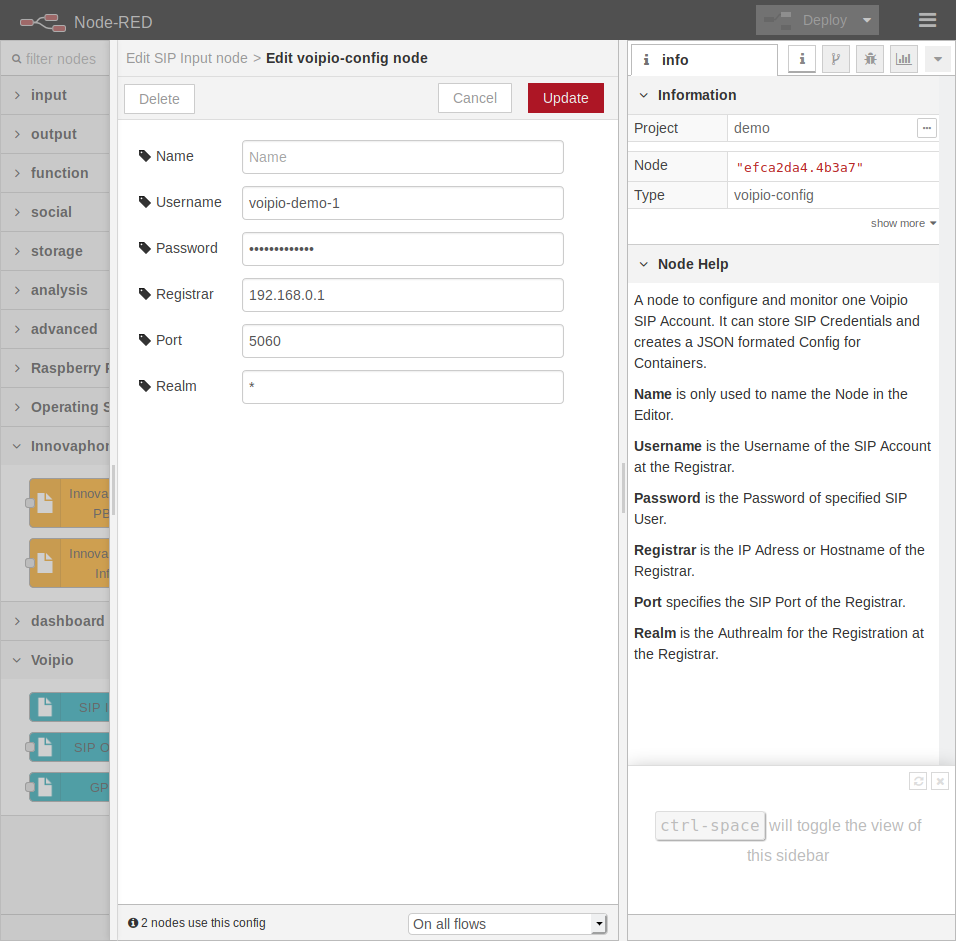Open the project history branch tab

click(x=835, y=59)
